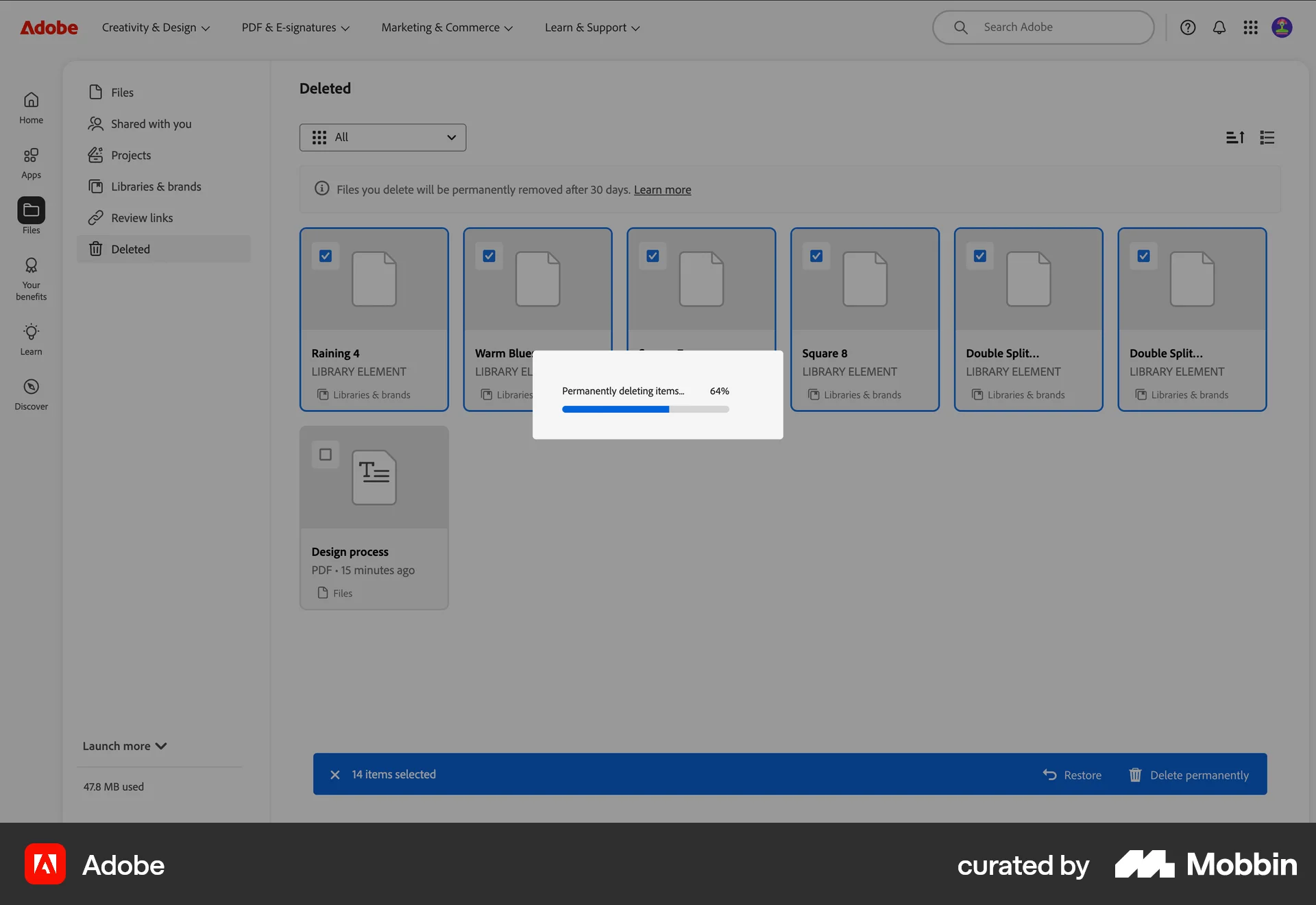Open the Learn & Support menu
This screenshot has height=905, width=1316.
coord(591,27)
